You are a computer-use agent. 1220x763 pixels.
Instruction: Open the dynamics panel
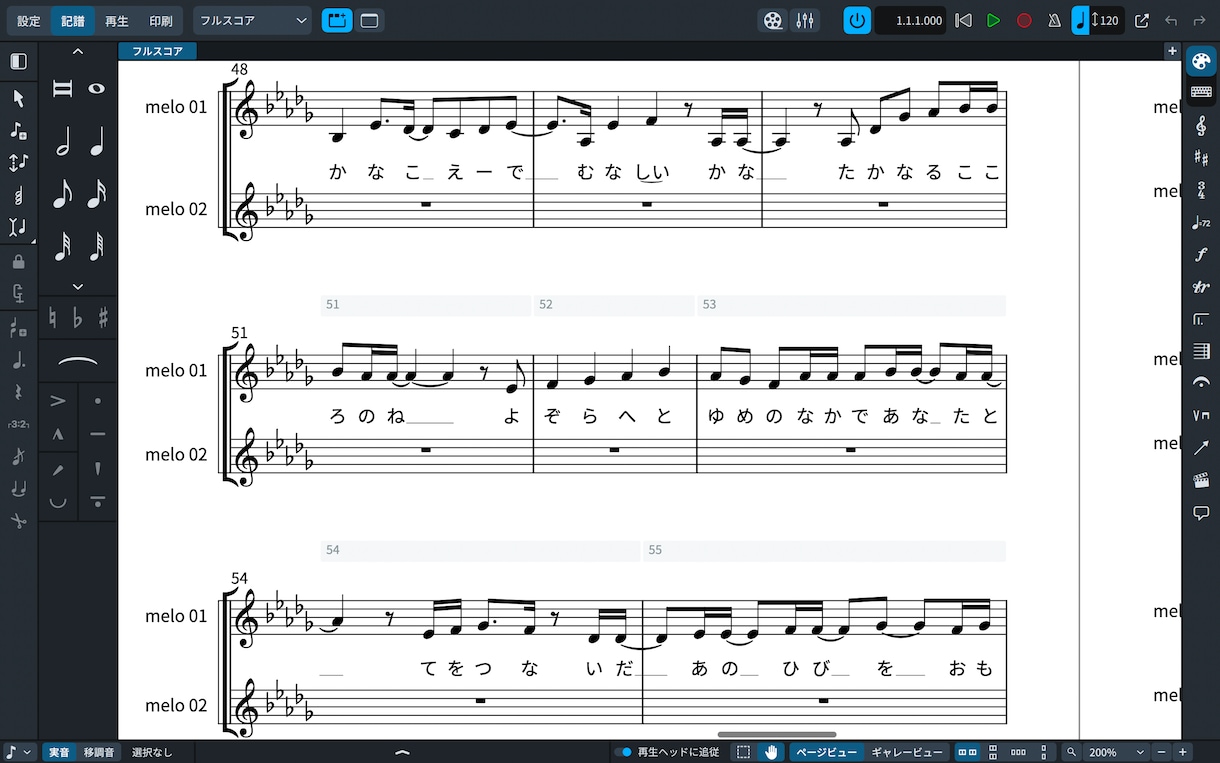point(1201,254)
